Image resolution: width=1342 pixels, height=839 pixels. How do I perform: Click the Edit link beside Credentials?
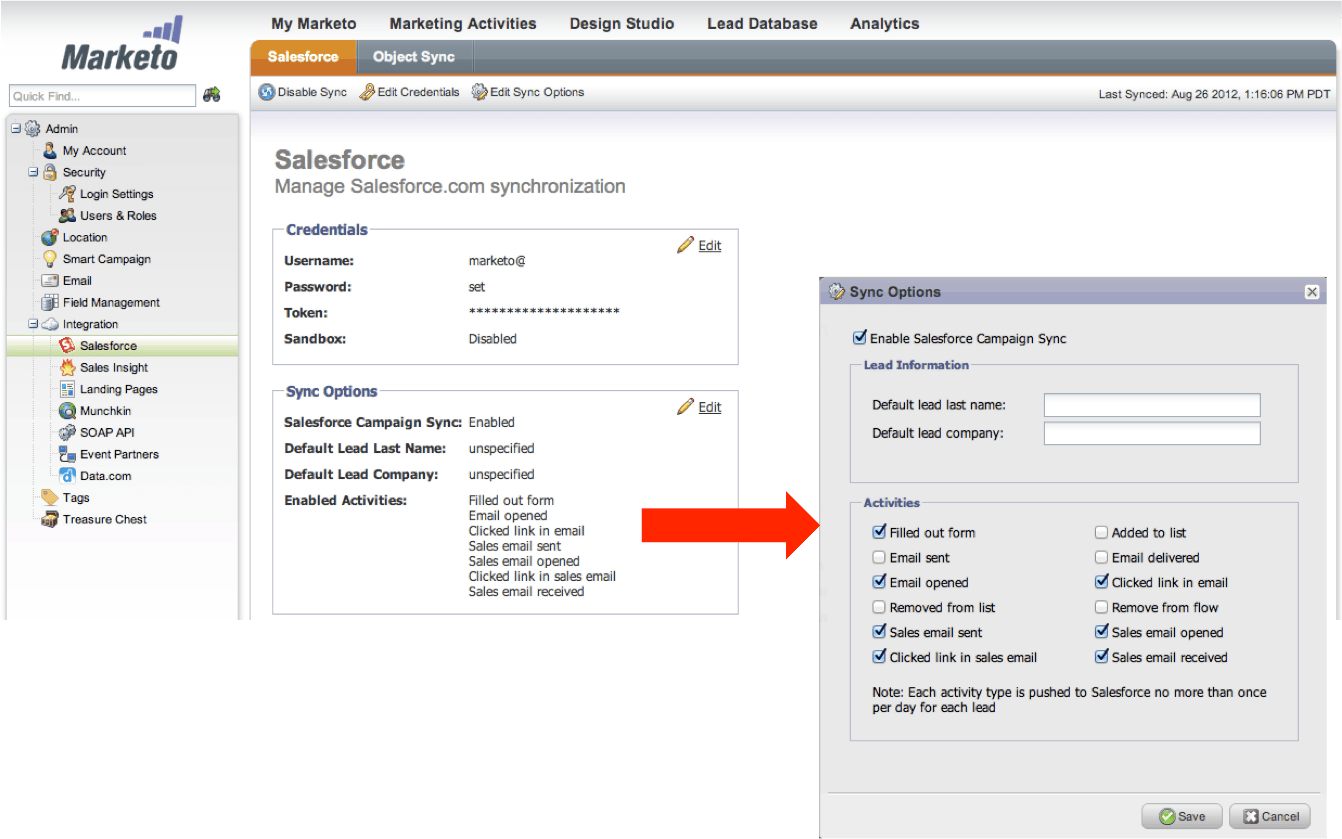pyautogui.click(x=709, y=245)
